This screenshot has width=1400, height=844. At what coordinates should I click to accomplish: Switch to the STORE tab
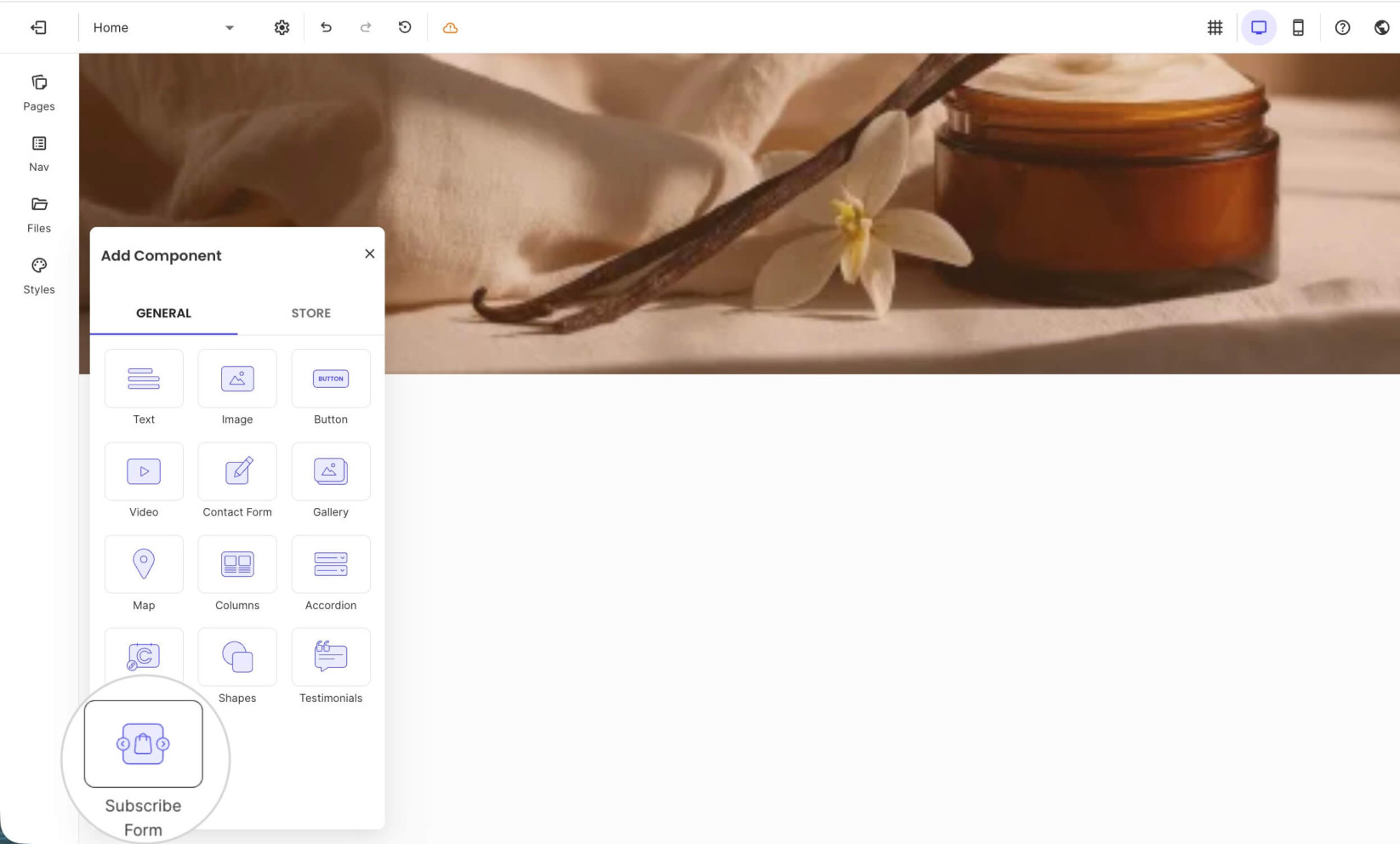311,313
